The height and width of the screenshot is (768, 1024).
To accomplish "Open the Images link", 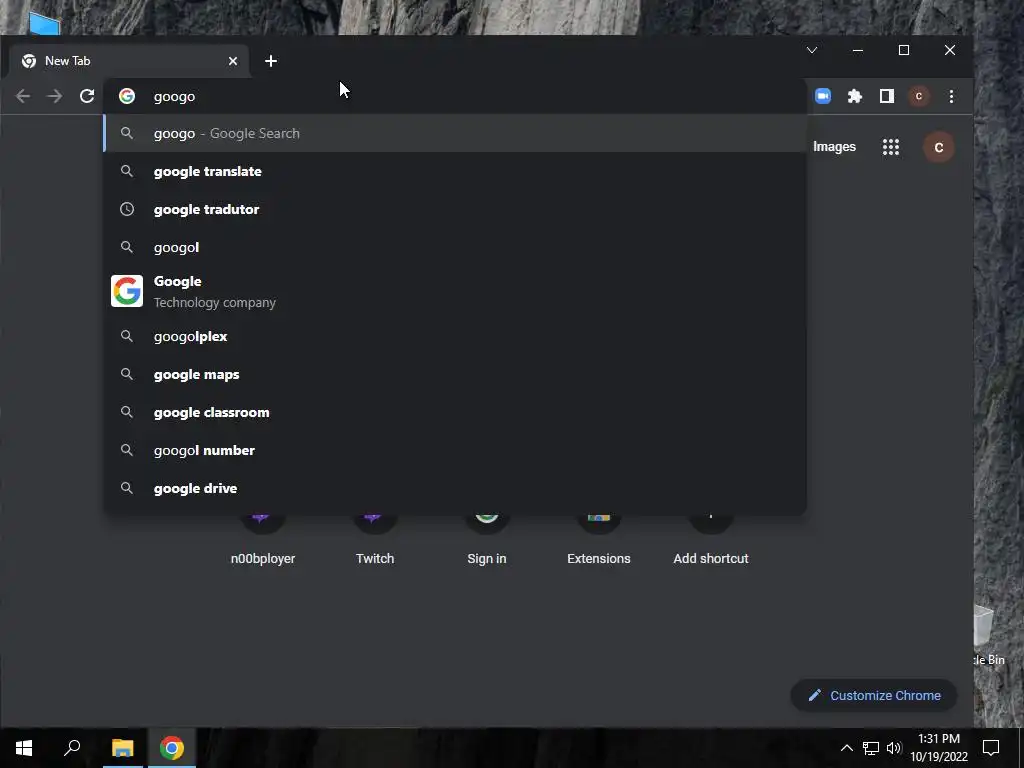I will [834, 147].
